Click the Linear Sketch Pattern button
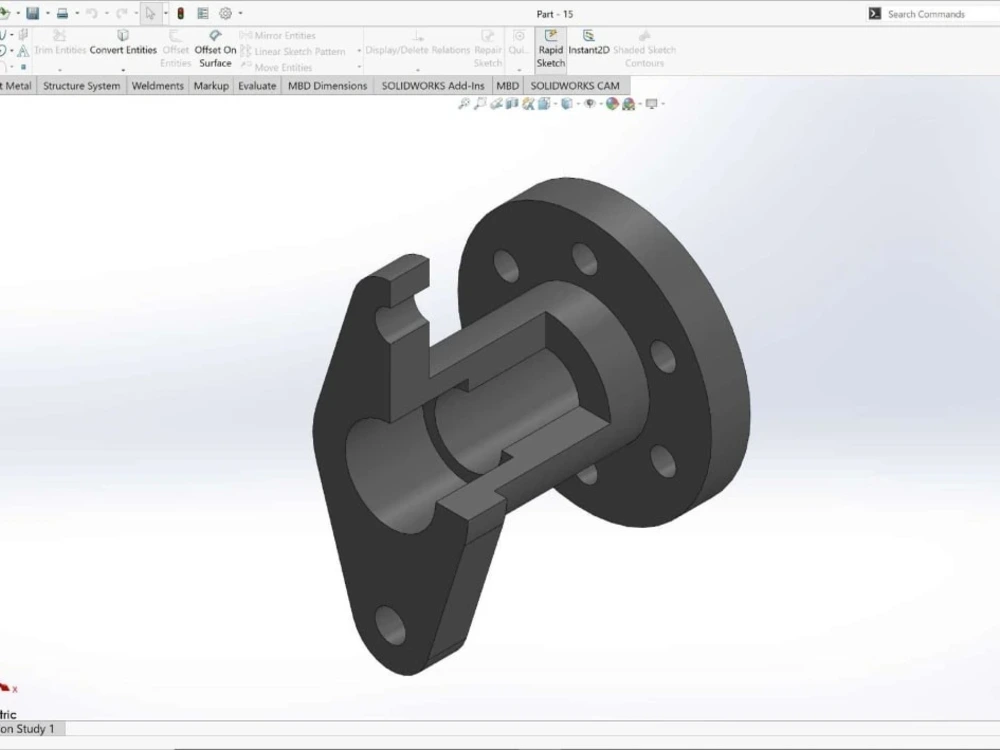 (x=293, y=51)
